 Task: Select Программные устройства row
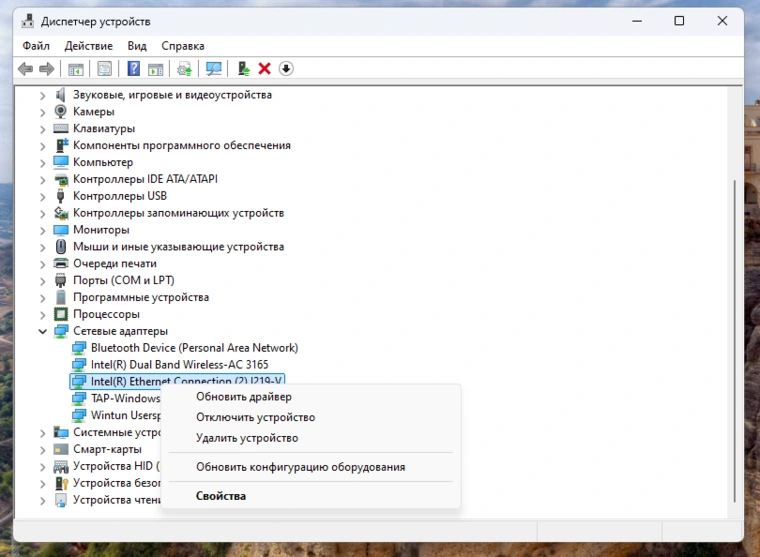(141, 297)
